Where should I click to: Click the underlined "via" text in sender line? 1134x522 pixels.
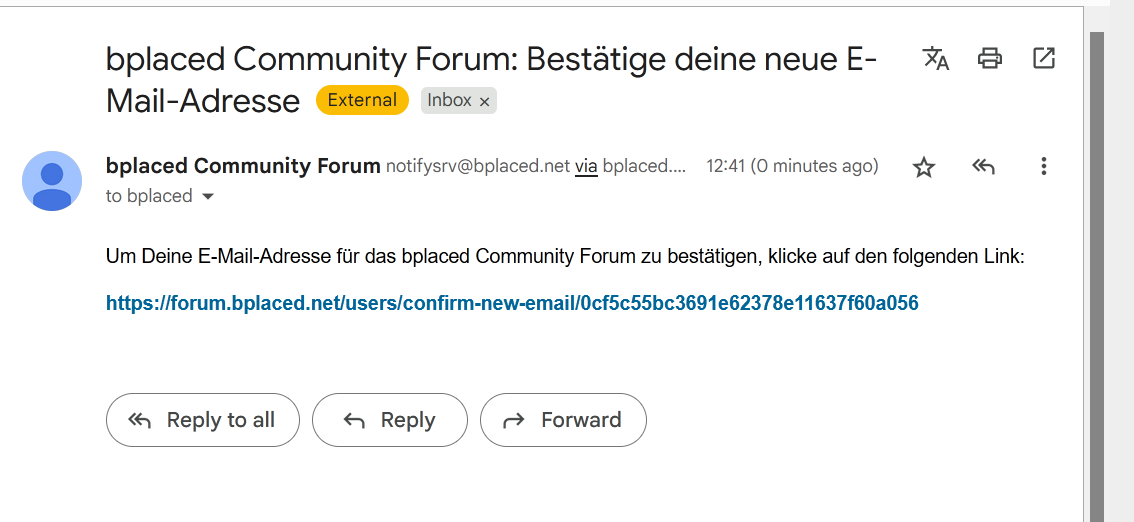(587, 167)
